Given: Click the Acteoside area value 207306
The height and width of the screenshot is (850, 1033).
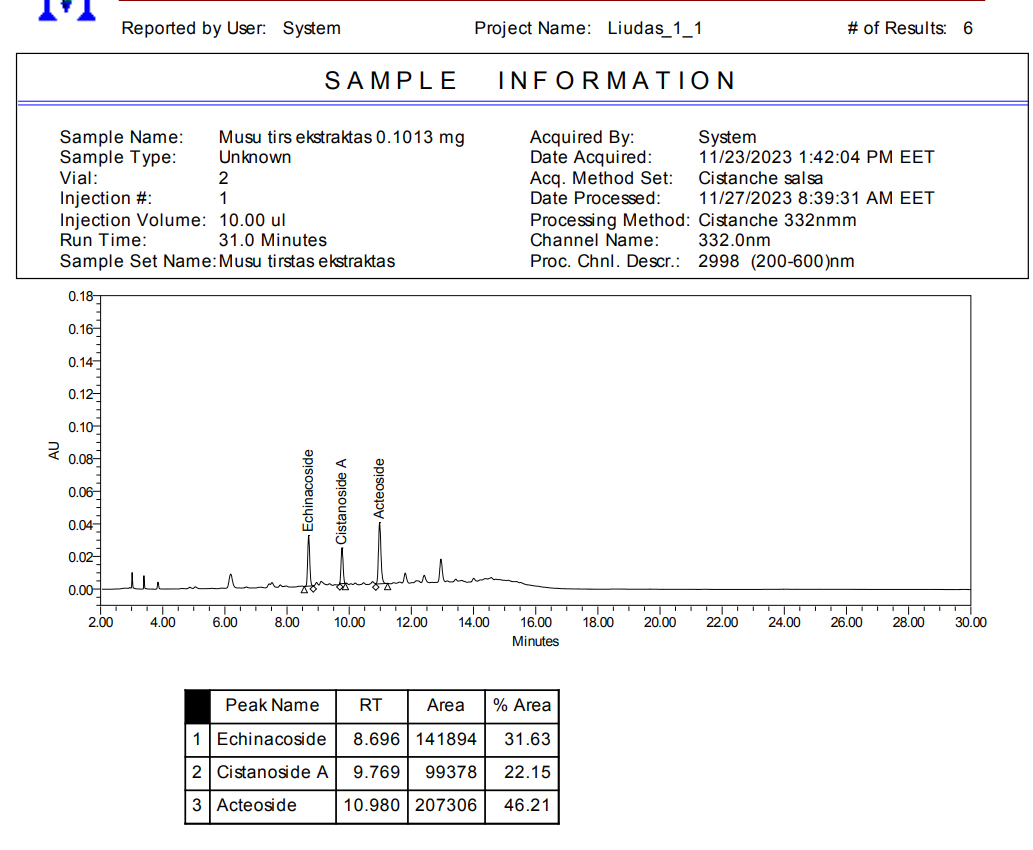Looking at the screenshot, I should (x=445, y=806).
